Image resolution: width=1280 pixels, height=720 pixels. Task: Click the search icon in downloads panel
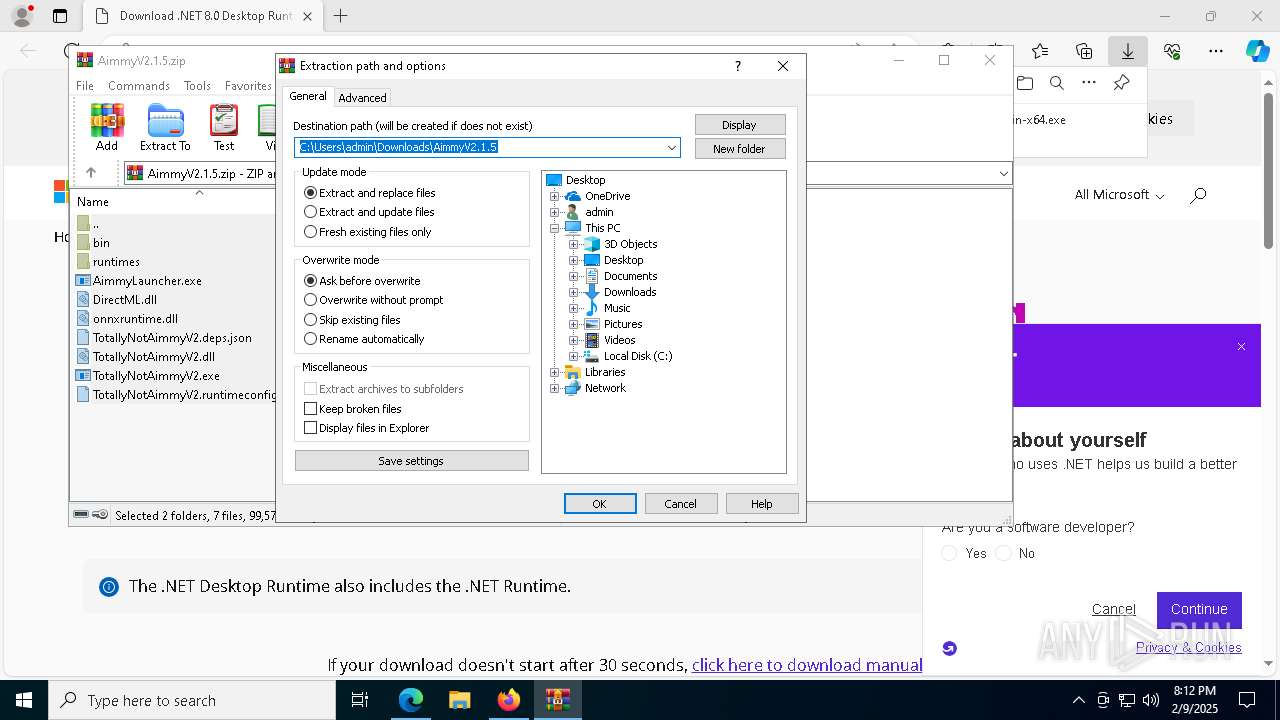1057,83
